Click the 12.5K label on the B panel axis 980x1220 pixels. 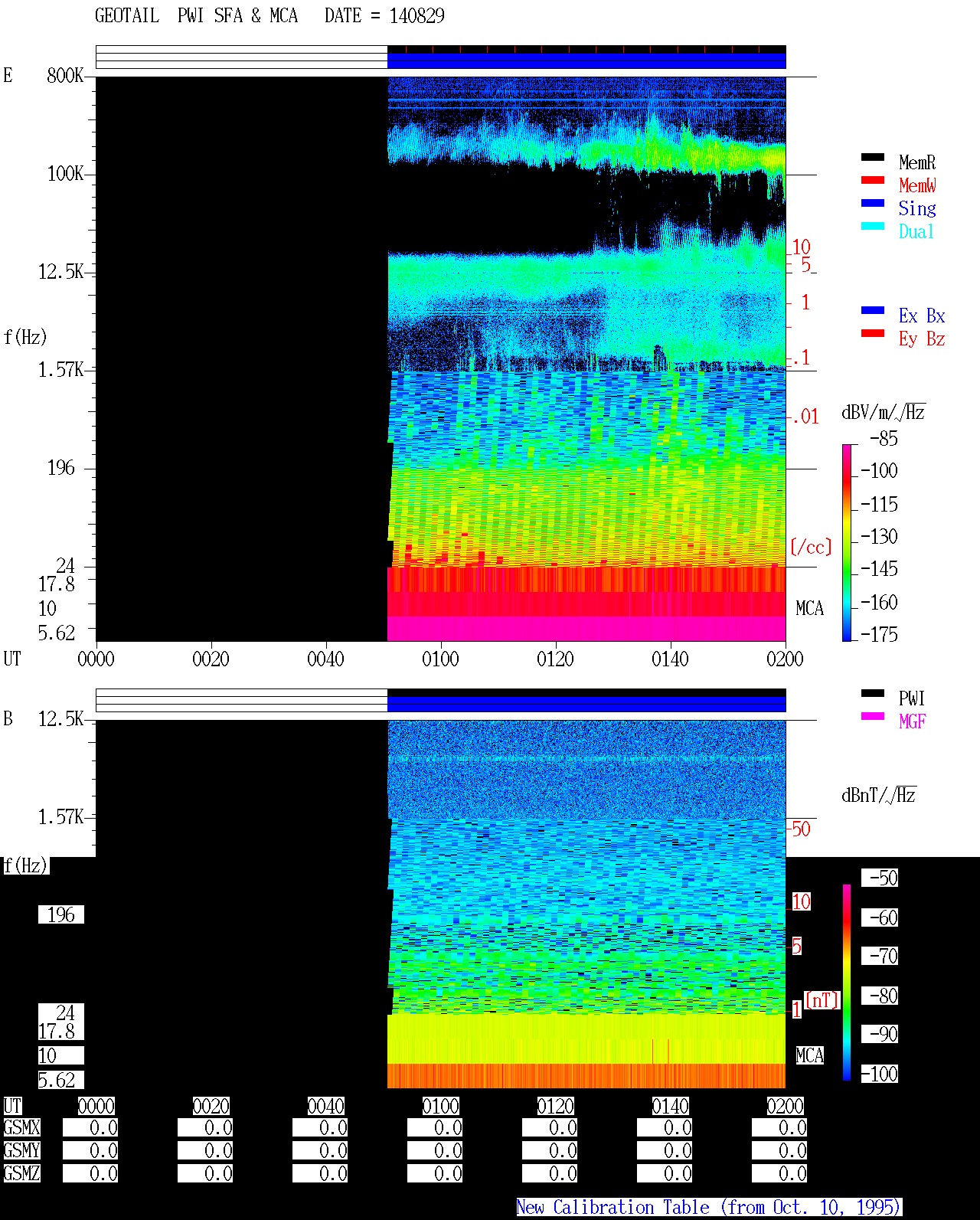pyautogui.click(x=60, y=719)
